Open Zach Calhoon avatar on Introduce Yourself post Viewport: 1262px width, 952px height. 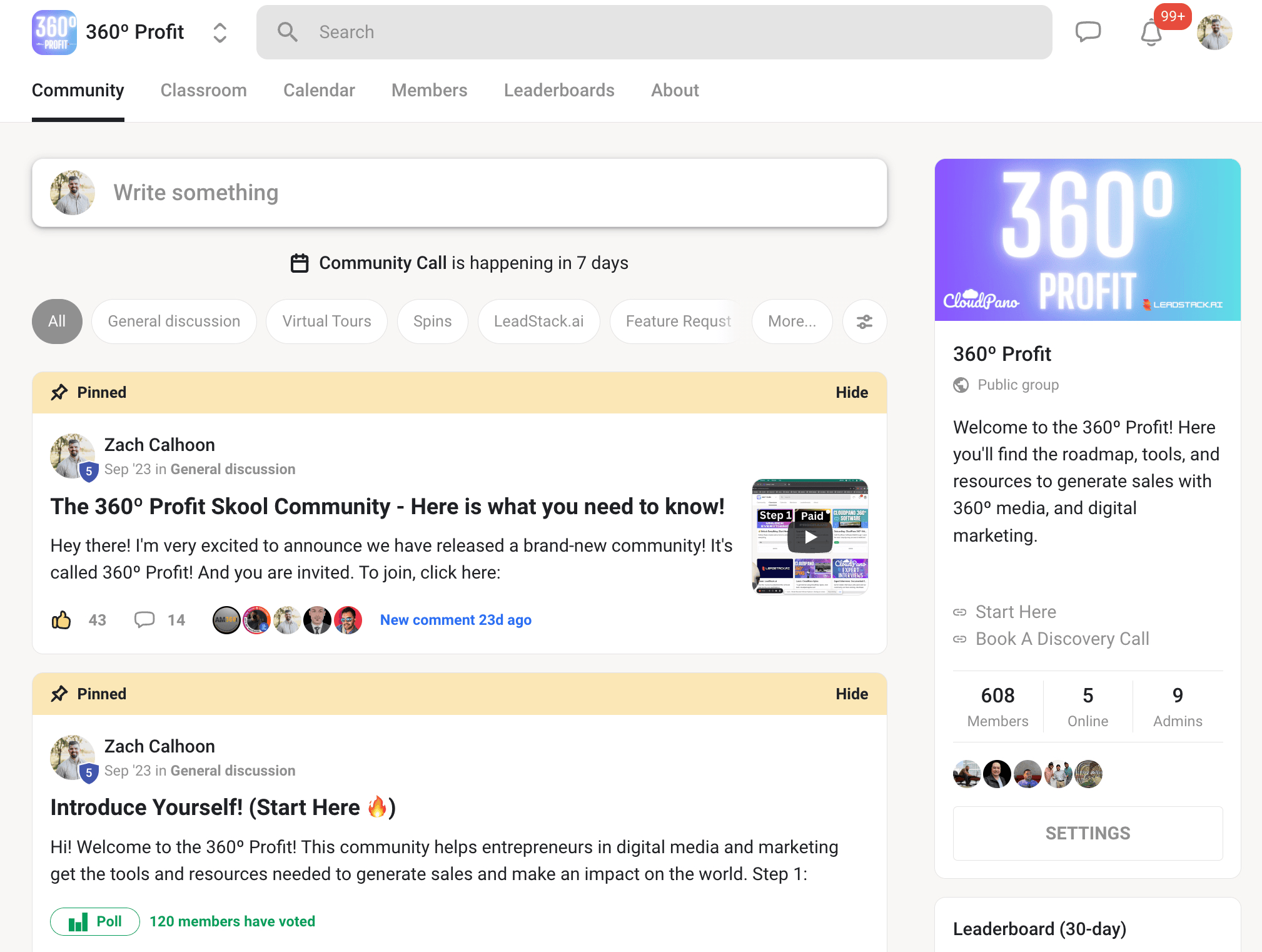coord(73,758)
